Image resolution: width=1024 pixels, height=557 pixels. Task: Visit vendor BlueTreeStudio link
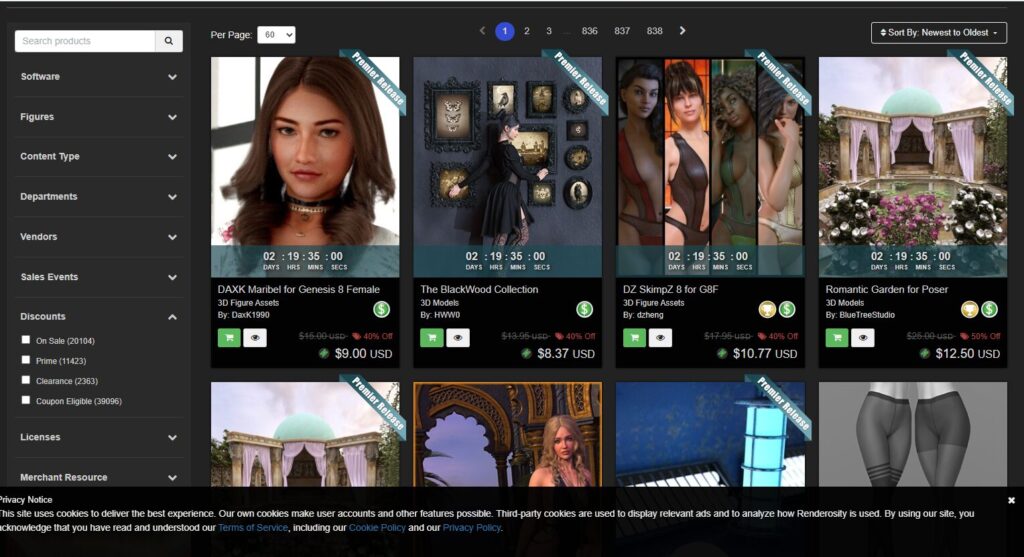pyautogui.click(x=867, y=315)
